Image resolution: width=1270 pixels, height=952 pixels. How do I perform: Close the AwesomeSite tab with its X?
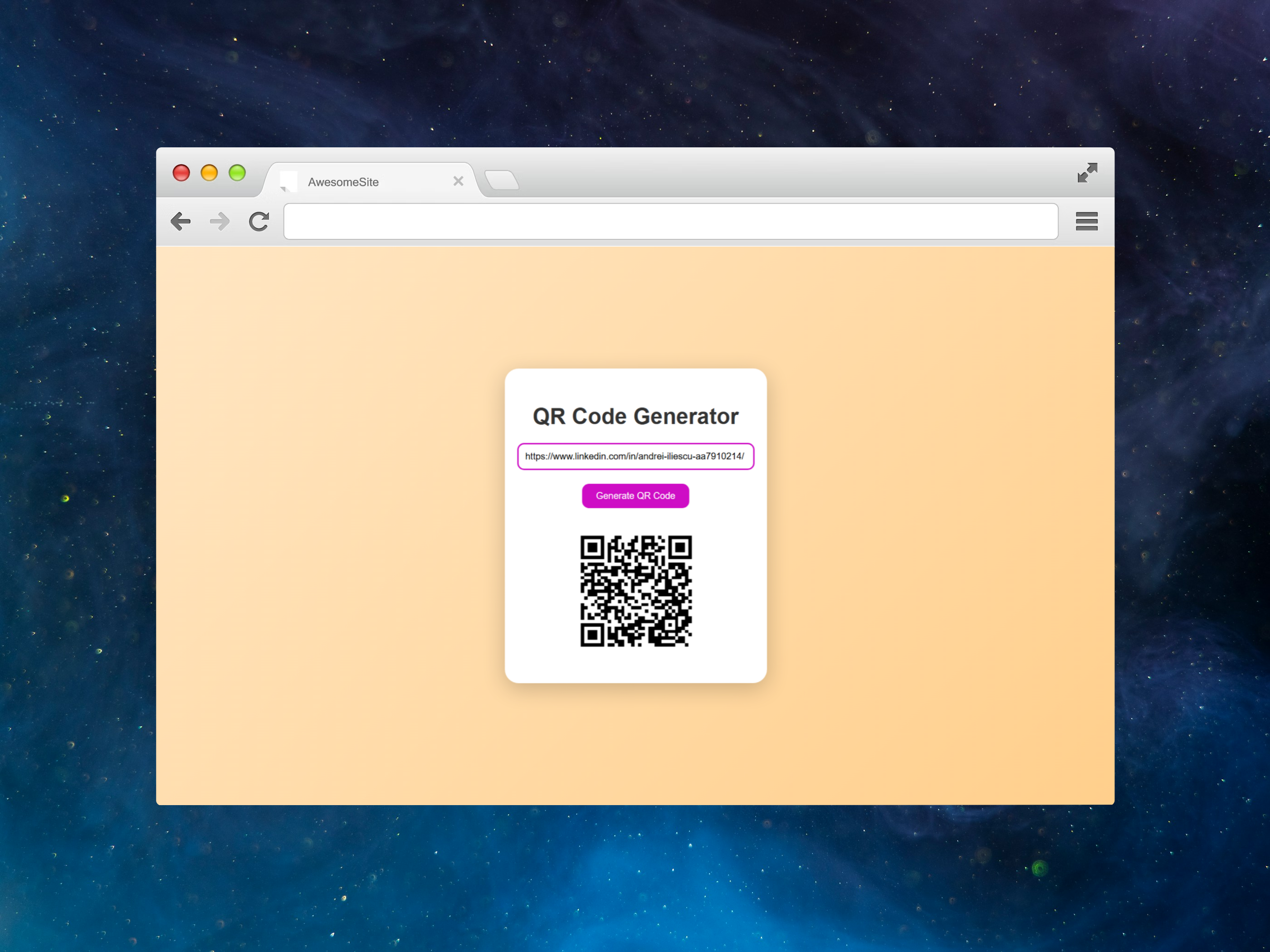(458, 181)
